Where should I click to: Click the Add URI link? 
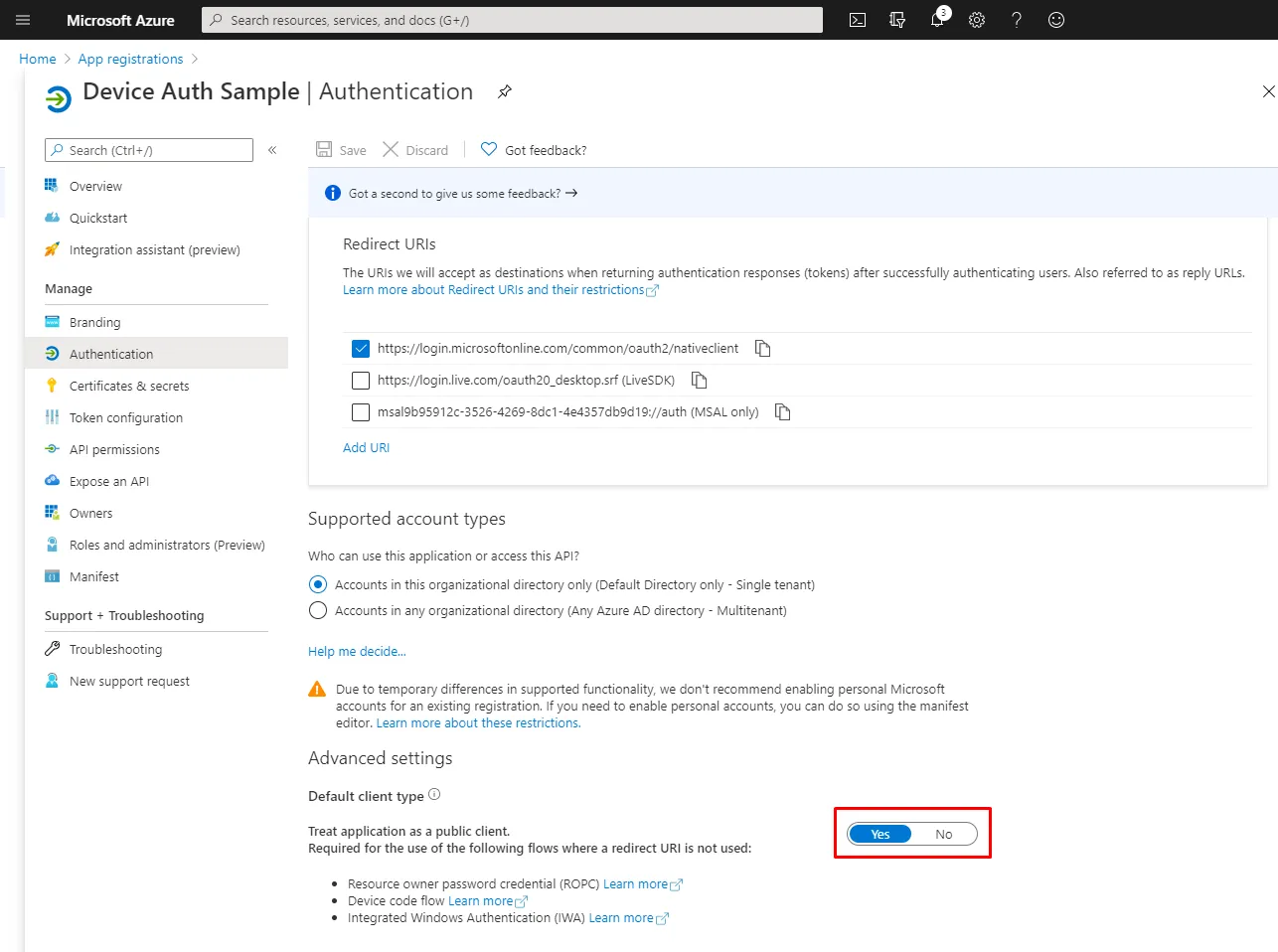pos(366,447)
